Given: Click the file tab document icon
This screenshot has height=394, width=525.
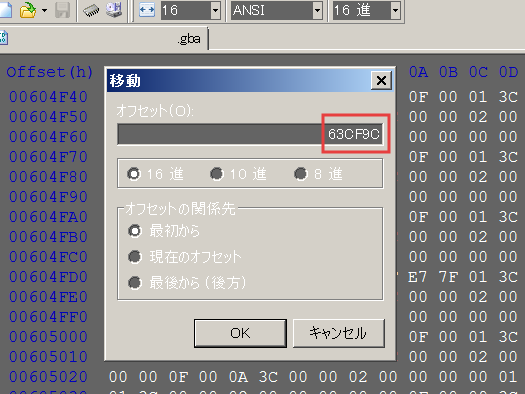Looking at the screenshot, I should pos(4,37).
